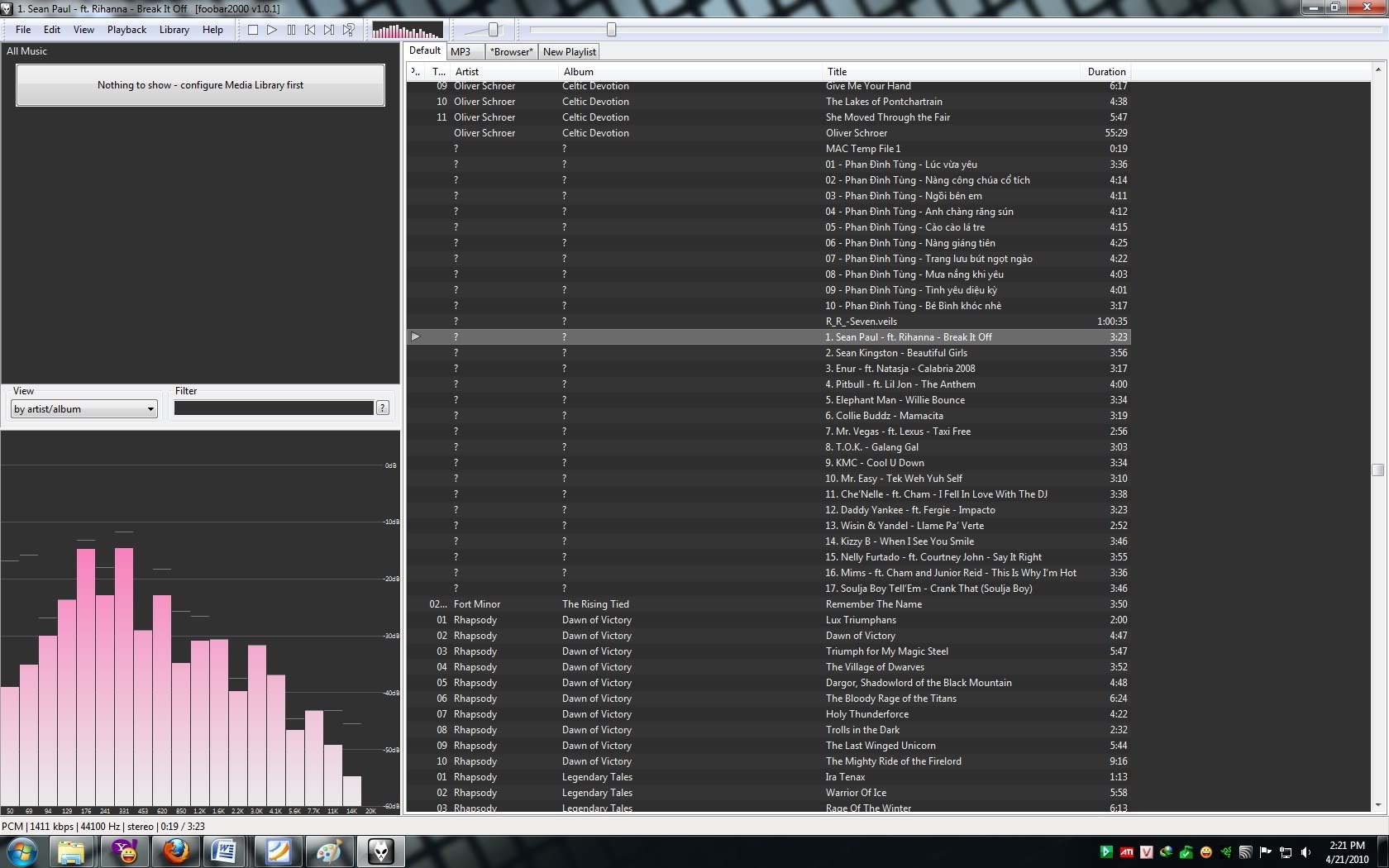Viewport: 1389px width, 868px height.
Task: Click the seek bar position handle
Action: coord(612,30)
